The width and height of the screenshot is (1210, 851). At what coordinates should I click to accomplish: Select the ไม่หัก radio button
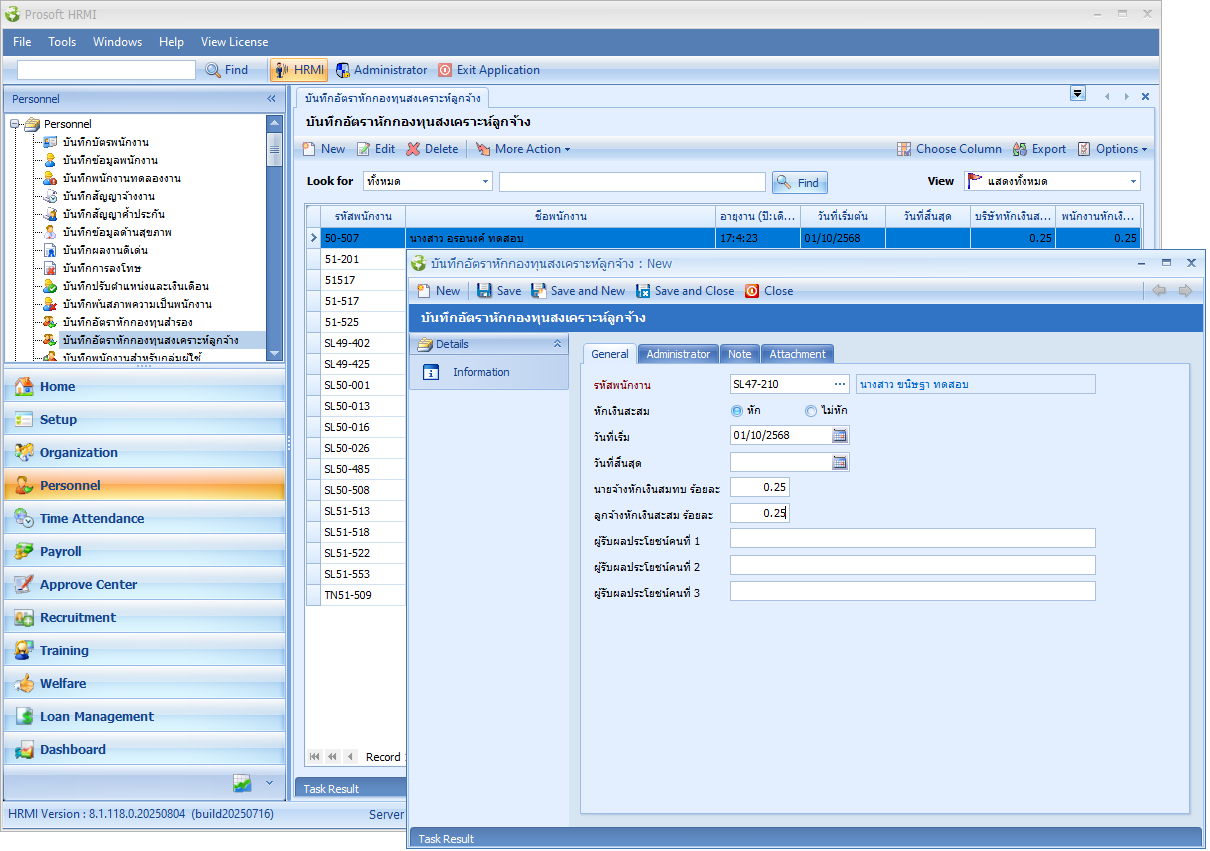[811, 411]
